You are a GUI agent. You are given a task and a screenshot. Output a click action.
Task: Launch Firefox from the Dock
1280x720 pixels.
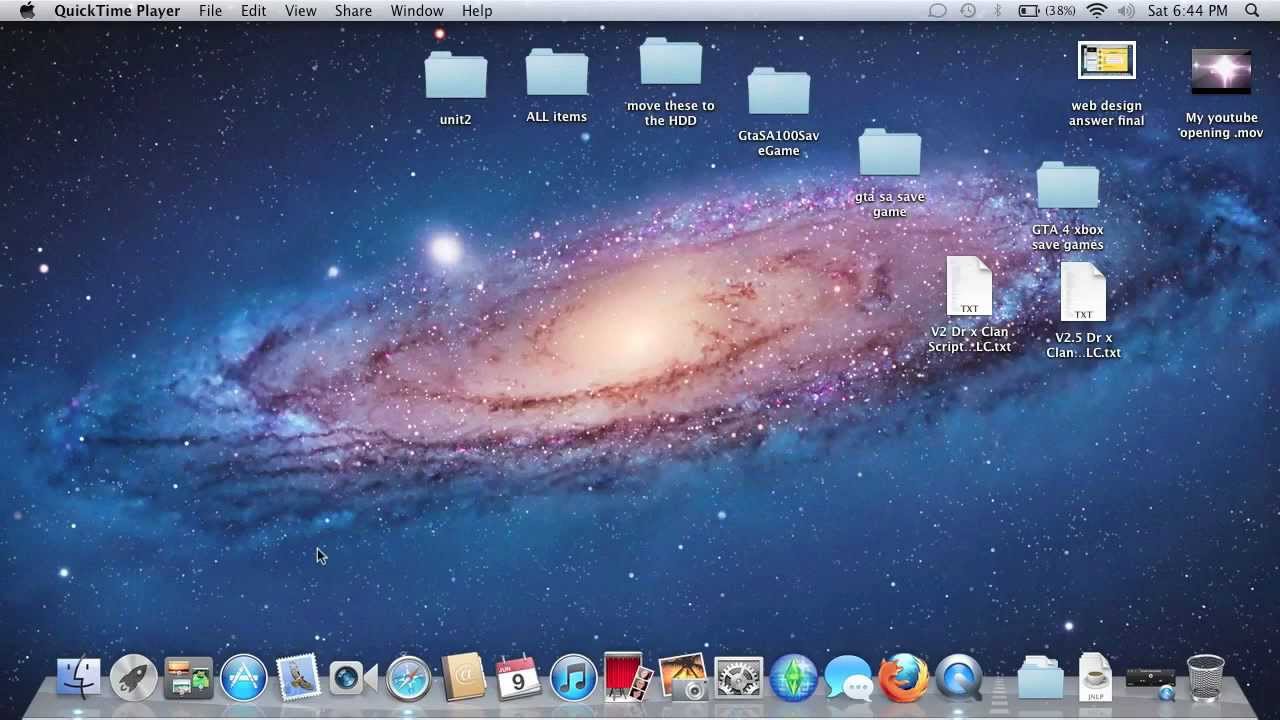click(903, 678)
